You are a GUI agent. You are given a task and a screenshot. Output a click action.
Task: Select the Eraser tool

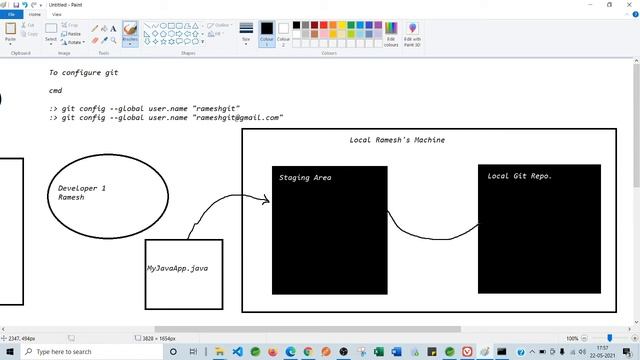point(95,40)
